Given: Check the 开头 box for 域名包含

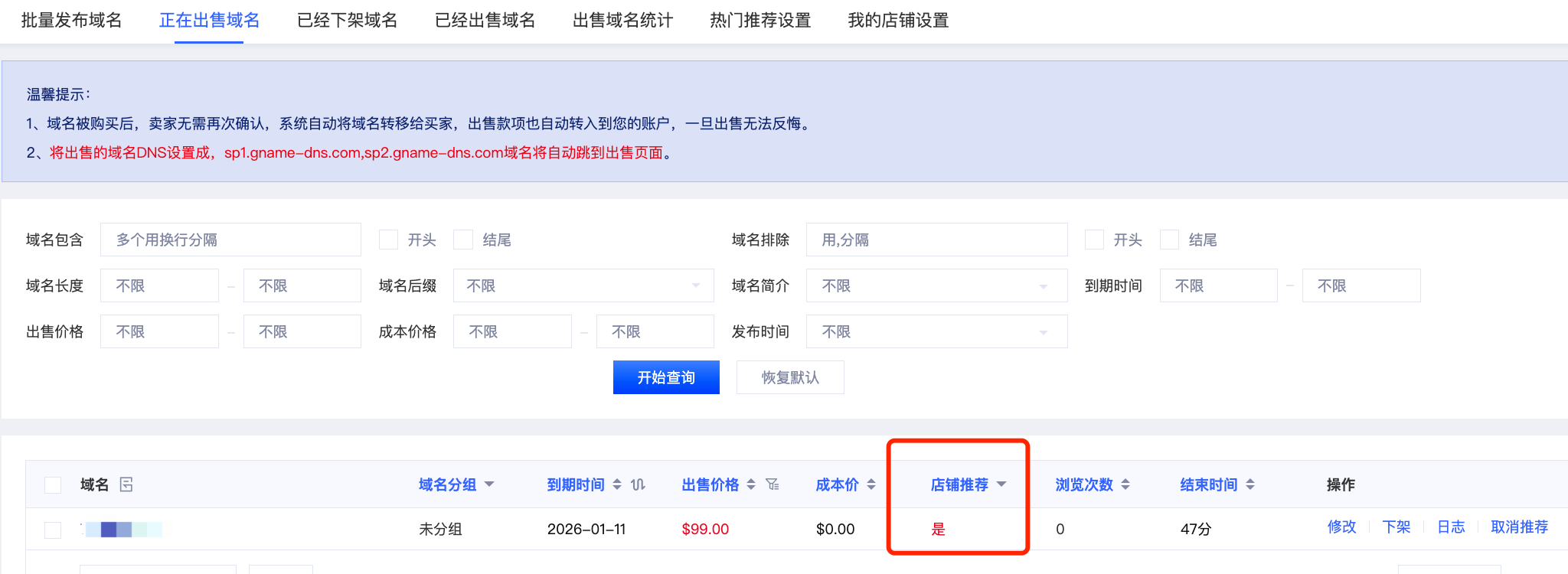Looking at the screenshot, I should [x=389, y=240].
